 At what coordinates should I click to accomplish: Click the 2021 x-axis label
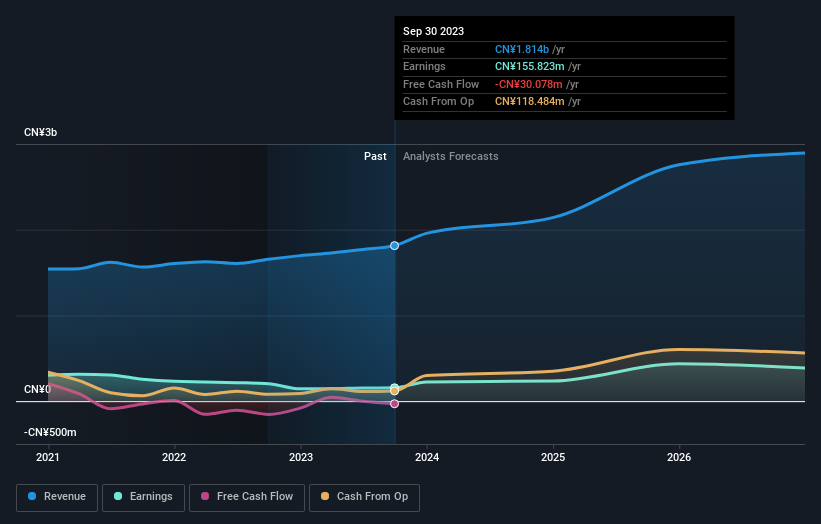[x=48, y=458]
